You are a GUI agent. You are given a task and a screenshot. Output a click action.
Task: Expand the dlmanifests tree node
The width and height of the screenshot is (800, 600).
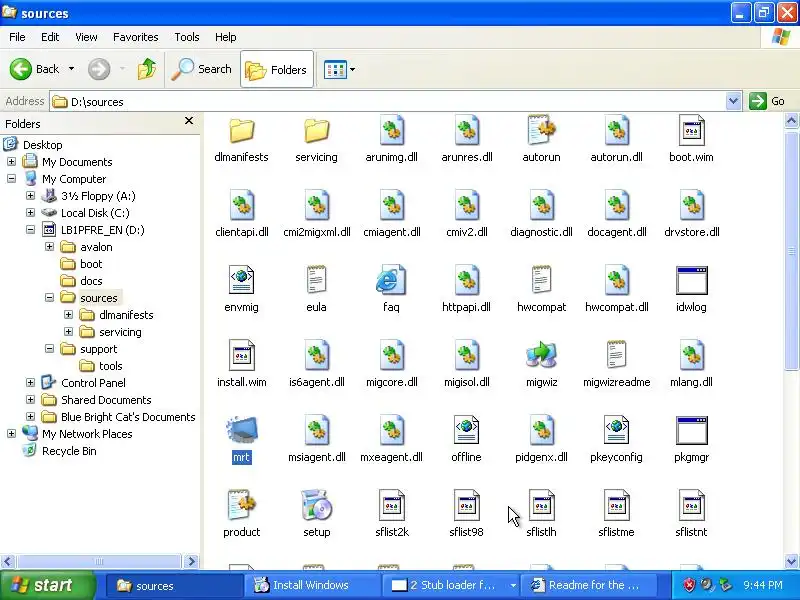click(68, 315)
